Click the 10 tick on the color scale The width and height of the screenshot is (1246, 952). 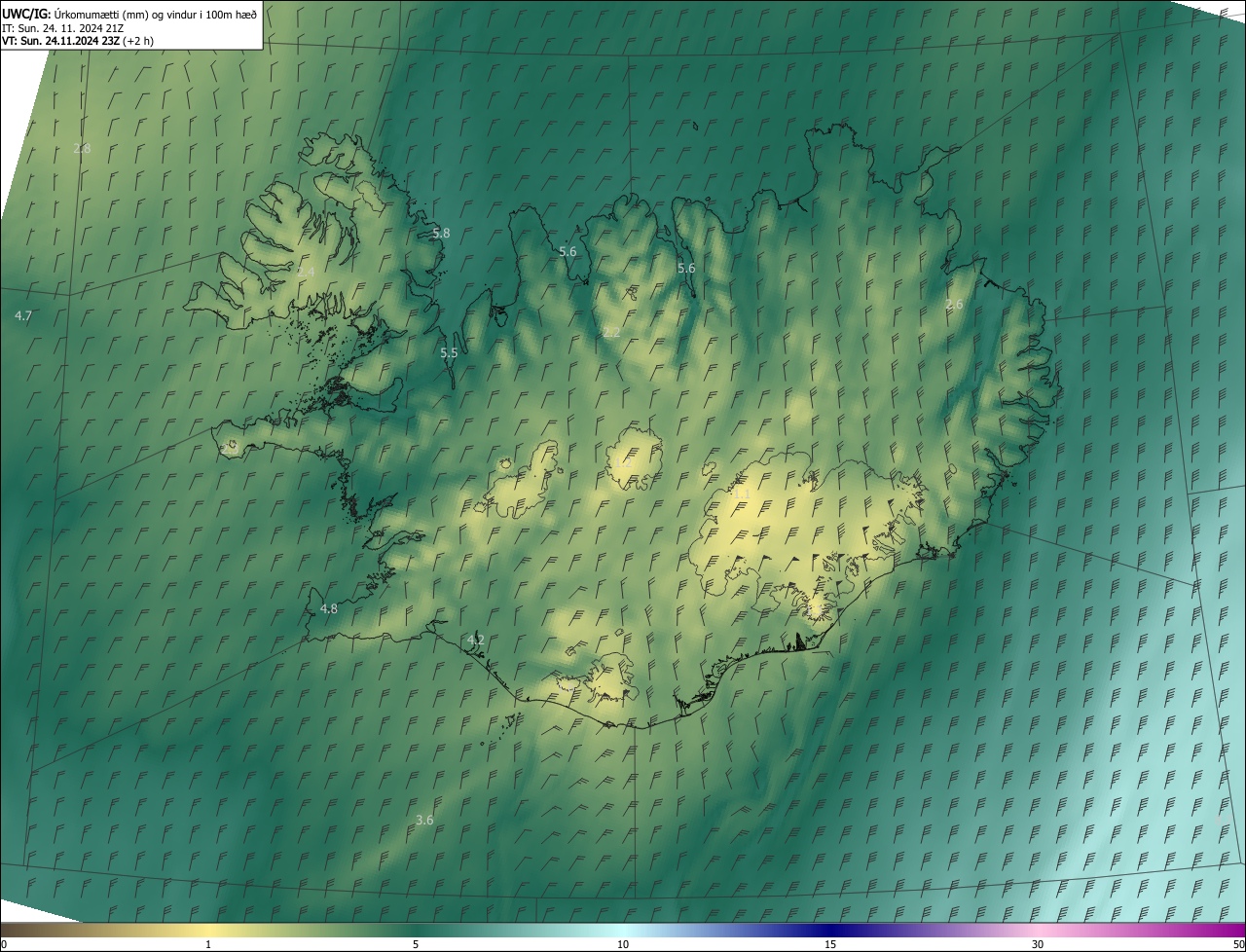tap(623, 945)
